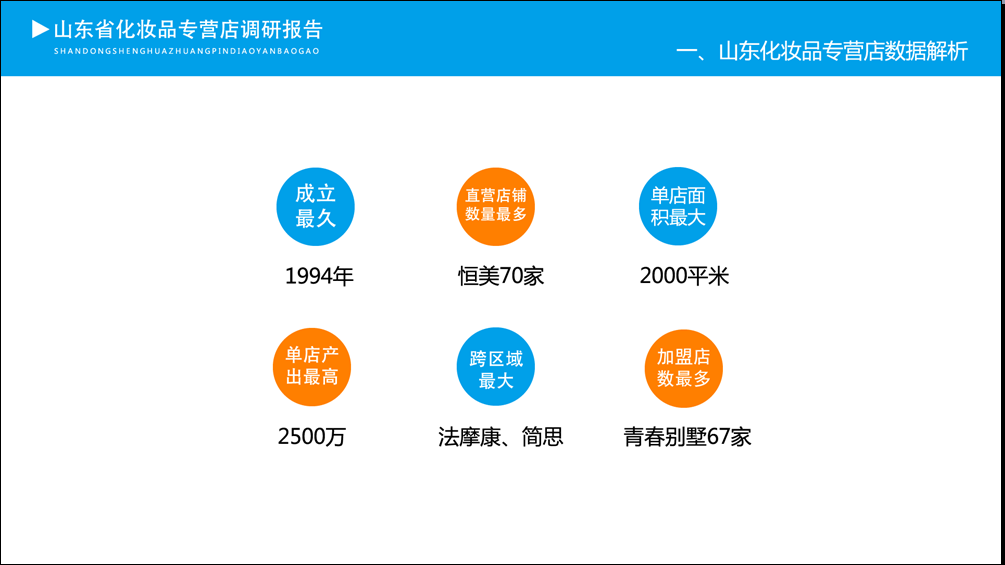1005x565 pixels.
Task: Select the text 青春别墅67家
Action: [687, 436]
